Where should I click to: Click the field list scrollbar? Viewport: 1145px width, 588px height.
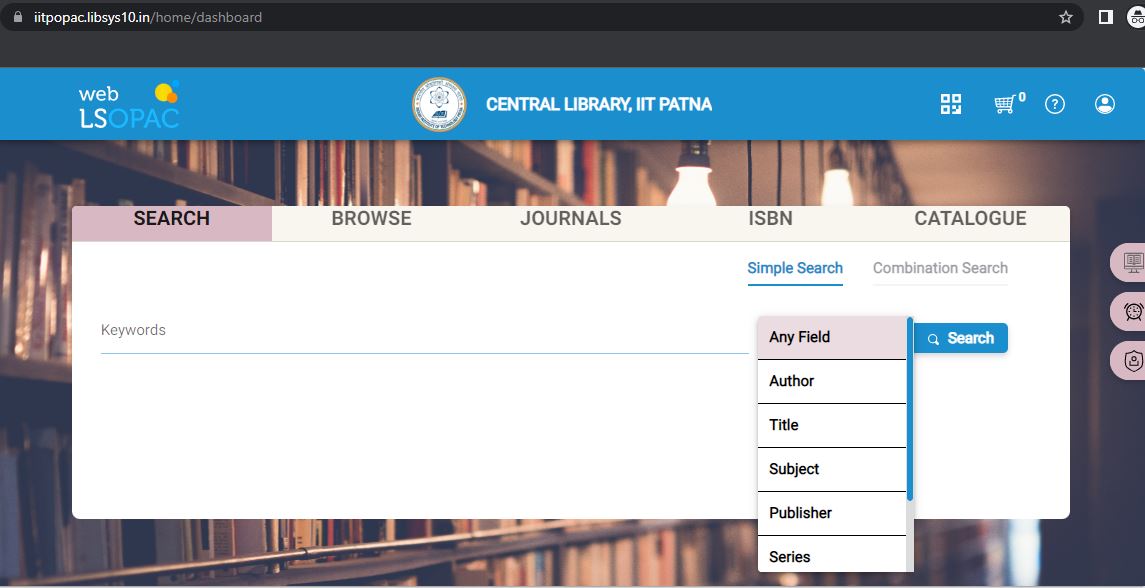coord(910,409)
